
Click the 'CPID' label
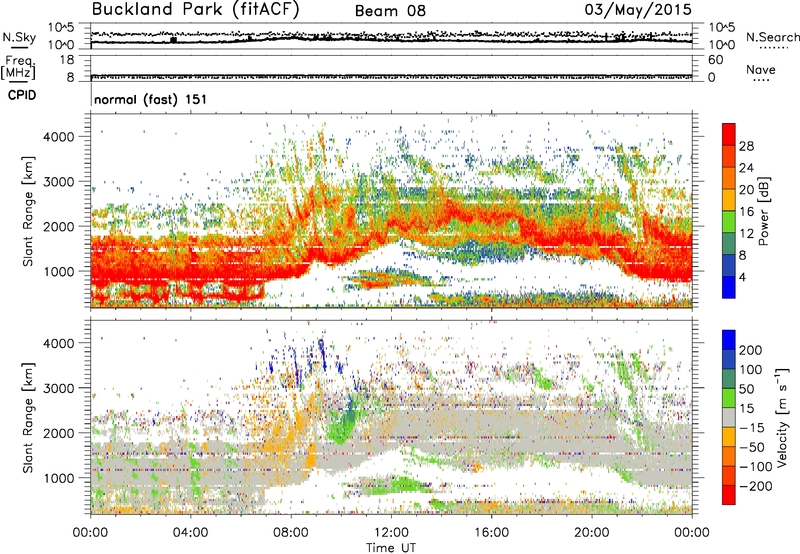[x=22, y=95]
